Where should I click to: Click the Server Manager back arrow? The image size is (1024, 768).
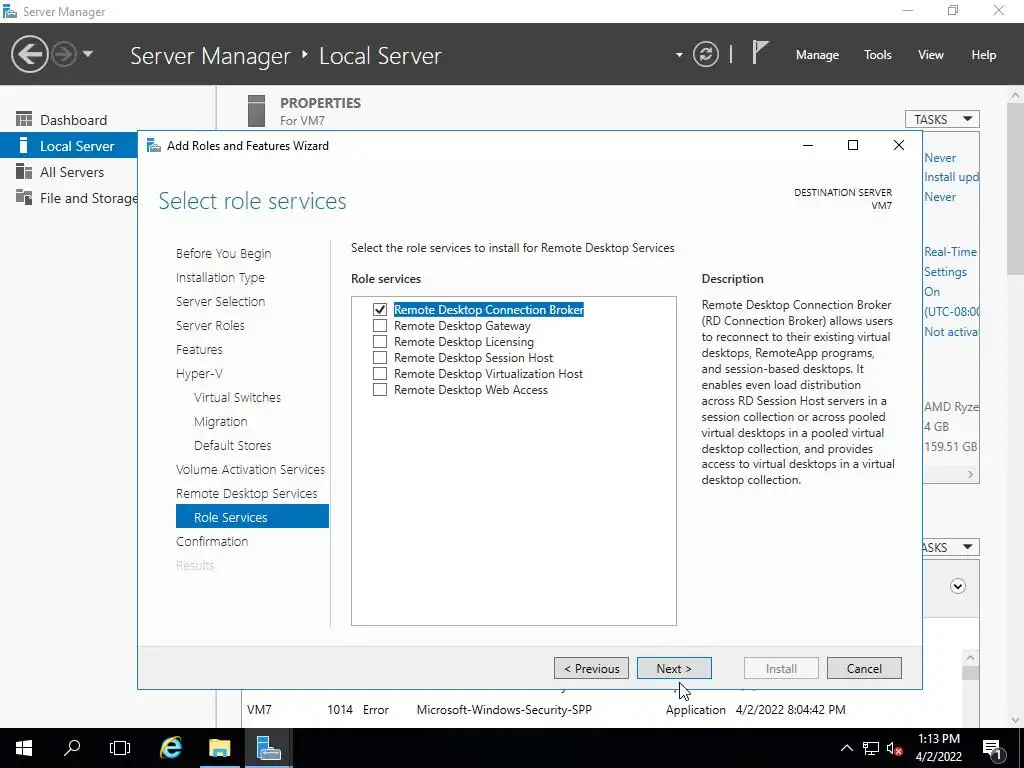pos(29,54)
